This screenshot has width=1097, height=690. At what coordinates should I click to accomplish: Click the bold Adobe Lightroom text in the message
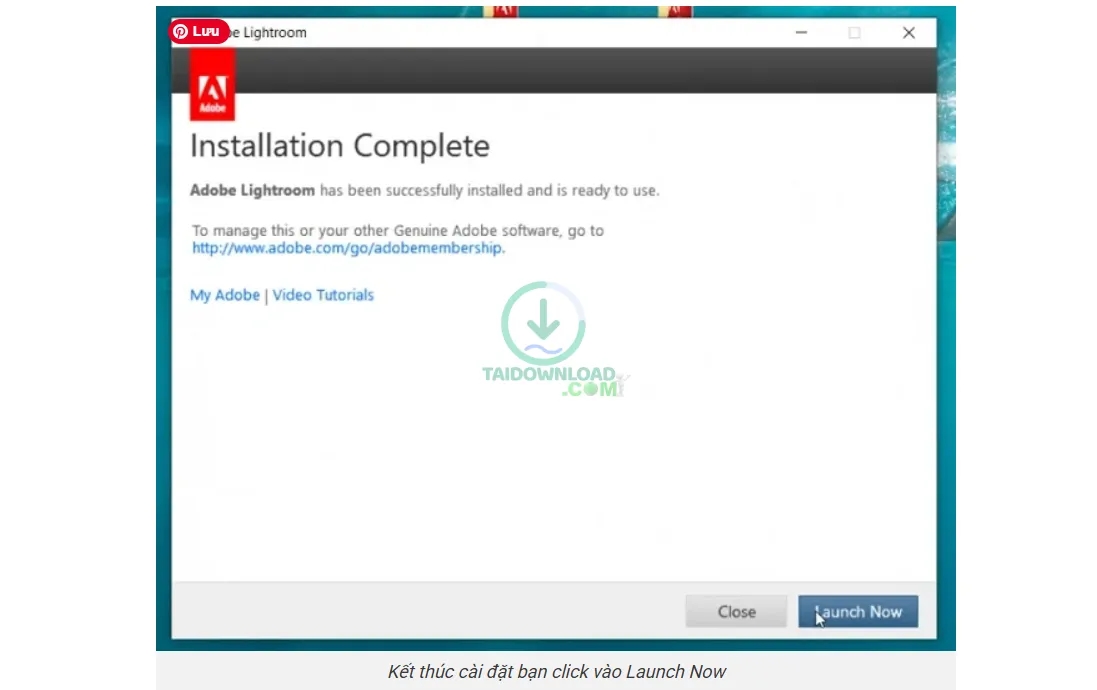[x=252, y=190]
